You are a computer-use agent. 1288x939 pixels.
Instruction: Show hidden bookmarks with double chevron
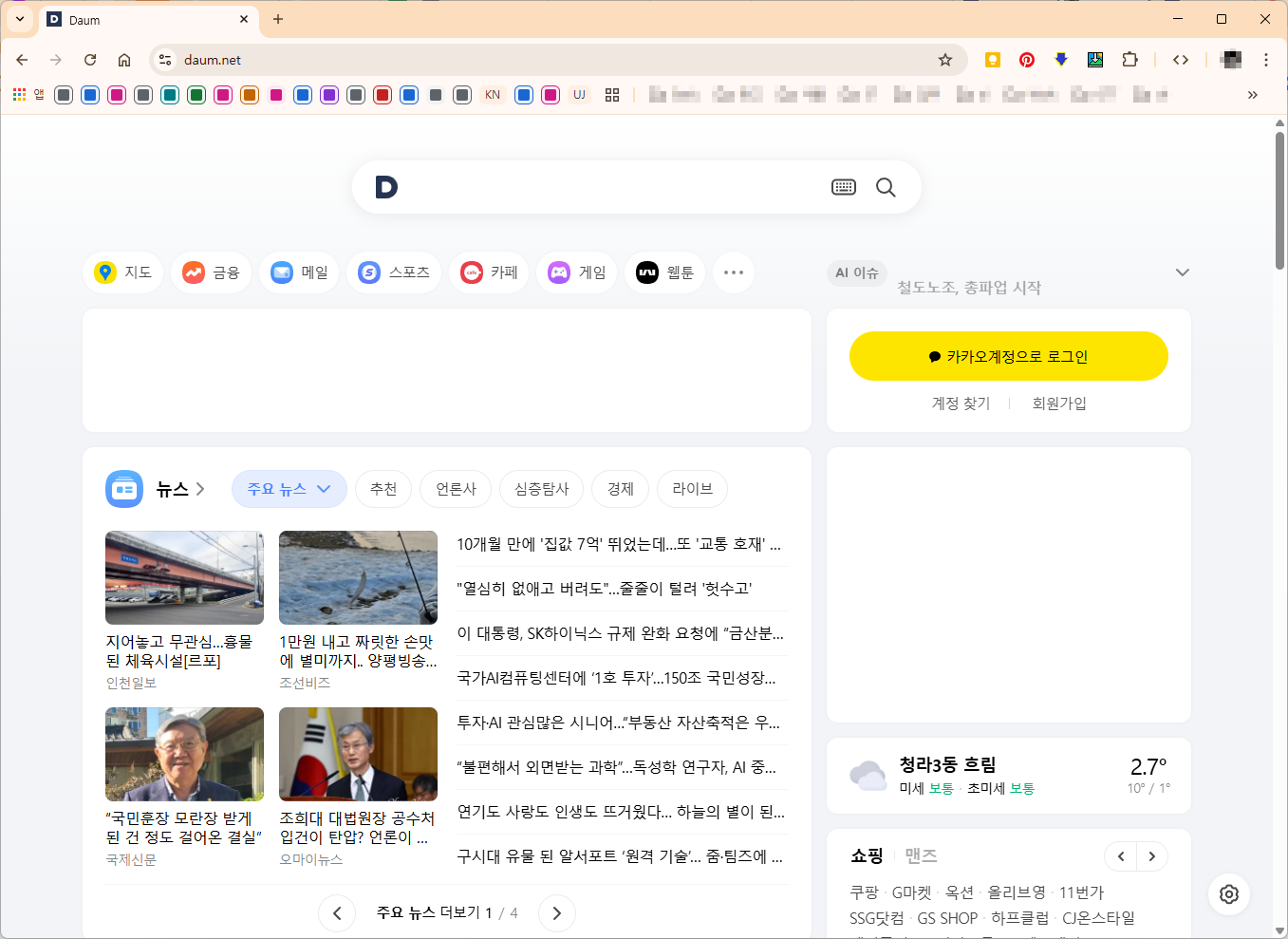click(x=1253, y=95)
